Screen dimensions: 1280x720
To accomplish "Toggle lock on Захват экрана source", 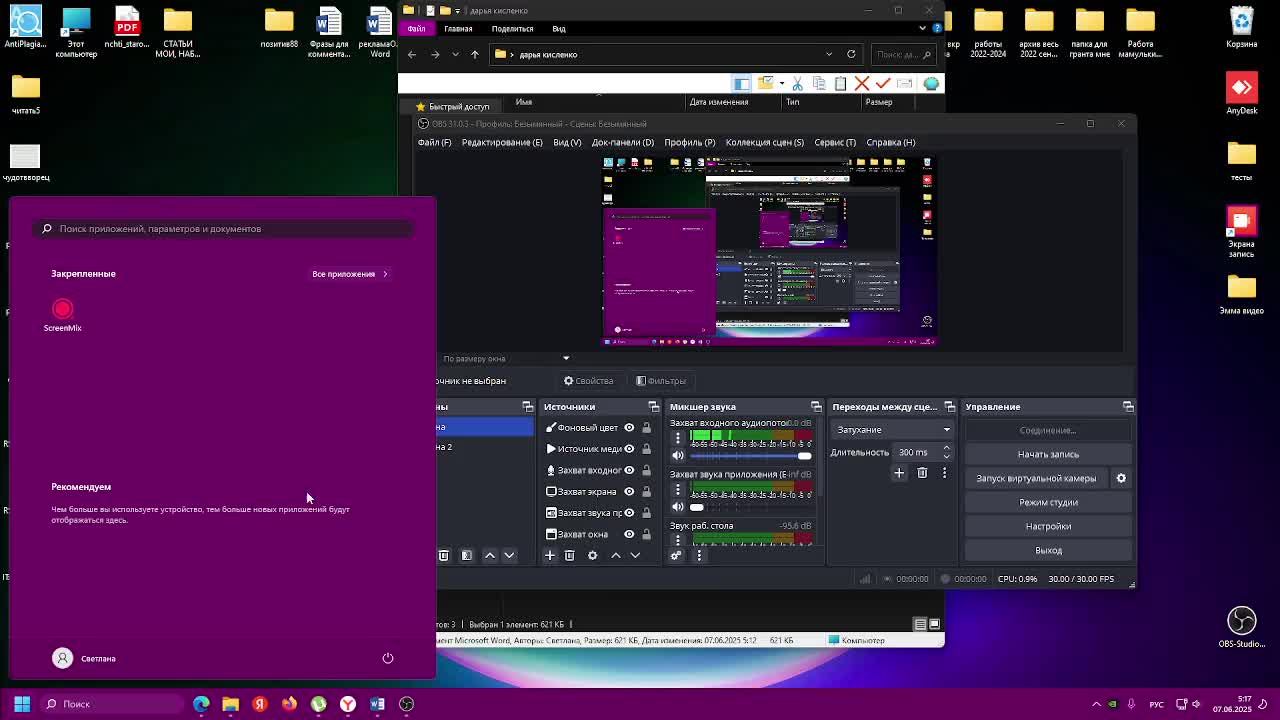I will click(646, 491).
